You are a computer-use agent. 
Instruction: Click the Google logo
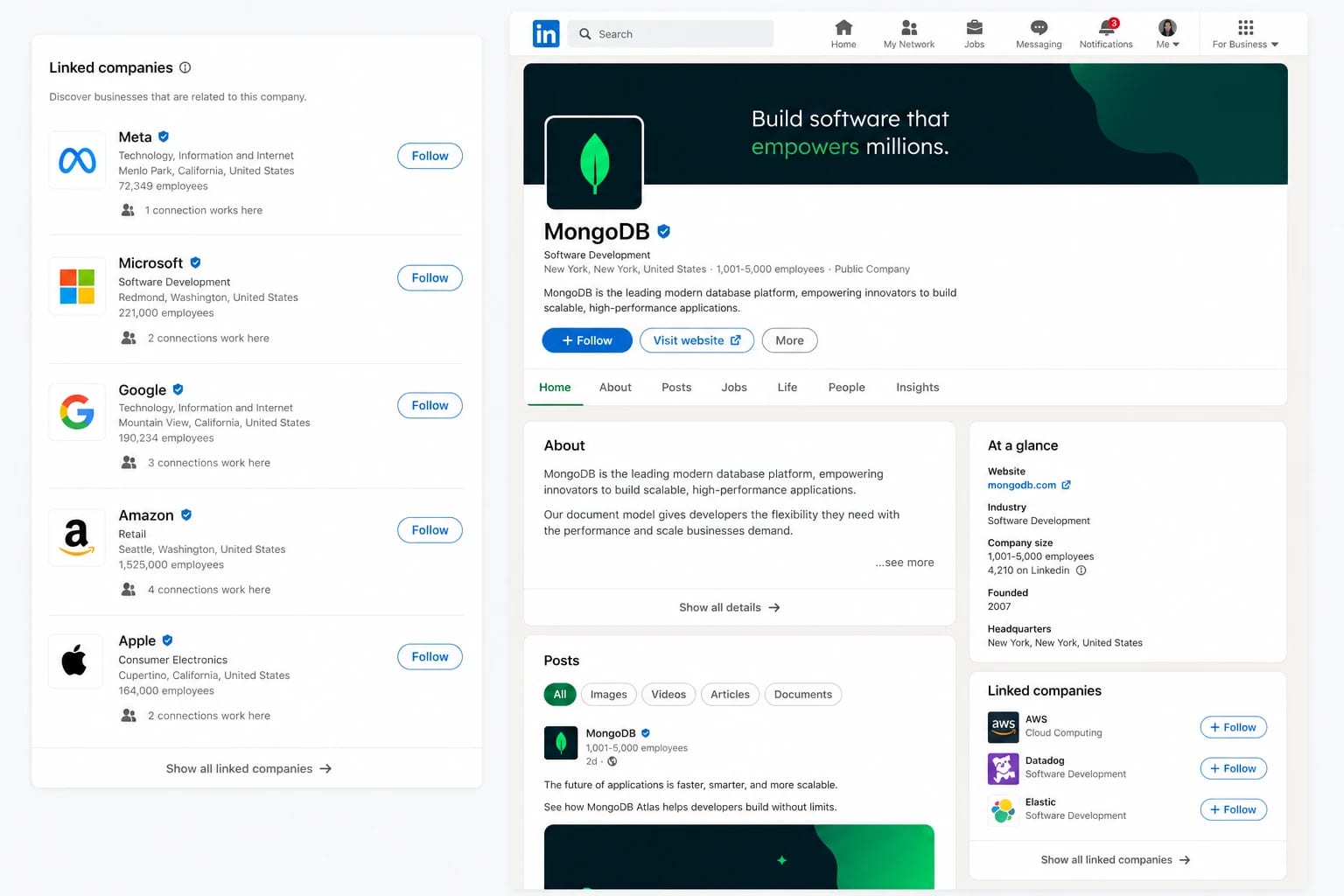(77, 412)
